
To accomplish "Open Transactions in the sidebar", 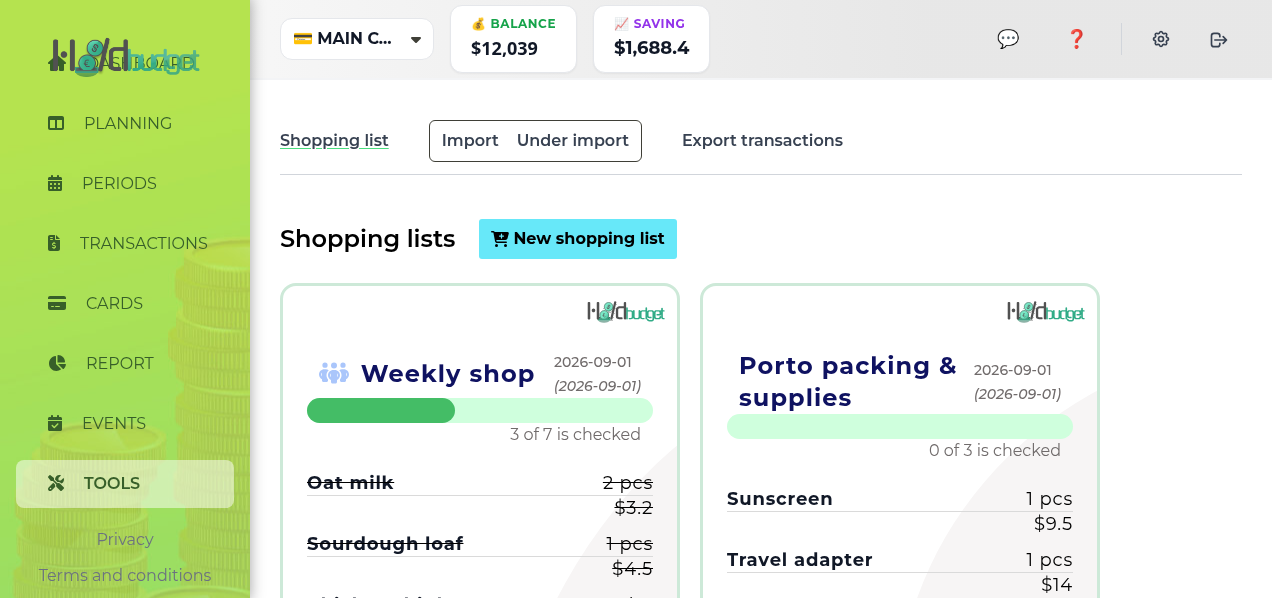I will click(x=125, y=243).
